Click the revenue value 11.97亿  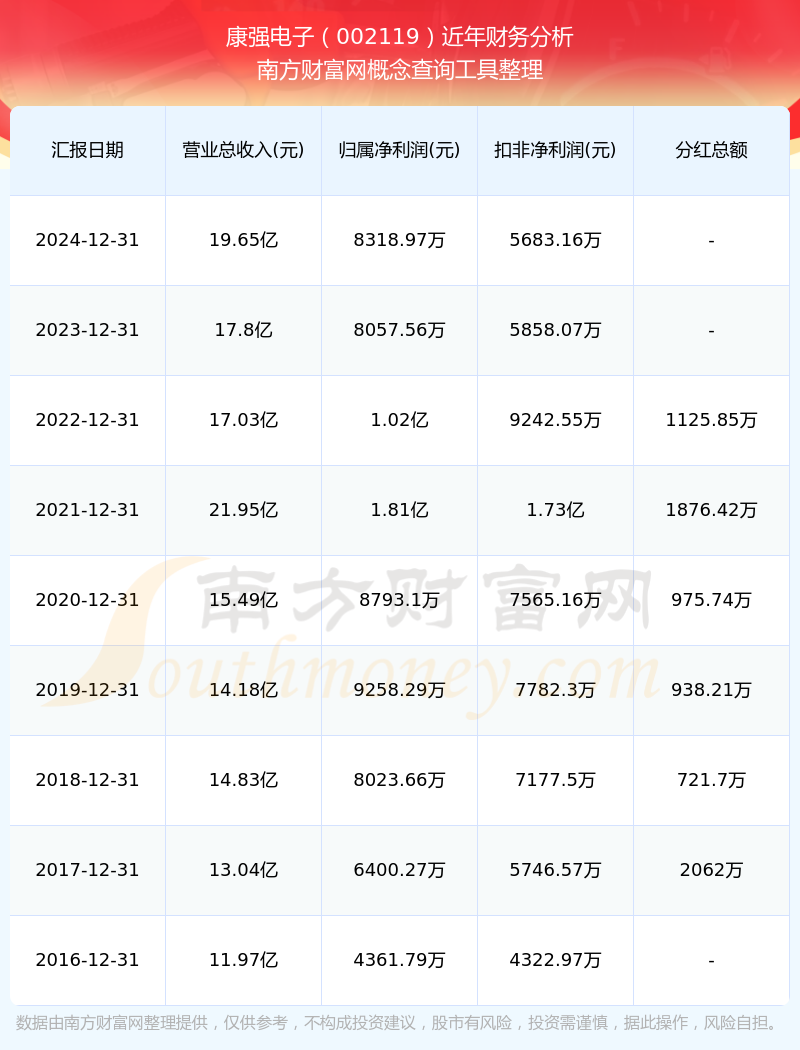pos(244,960)
